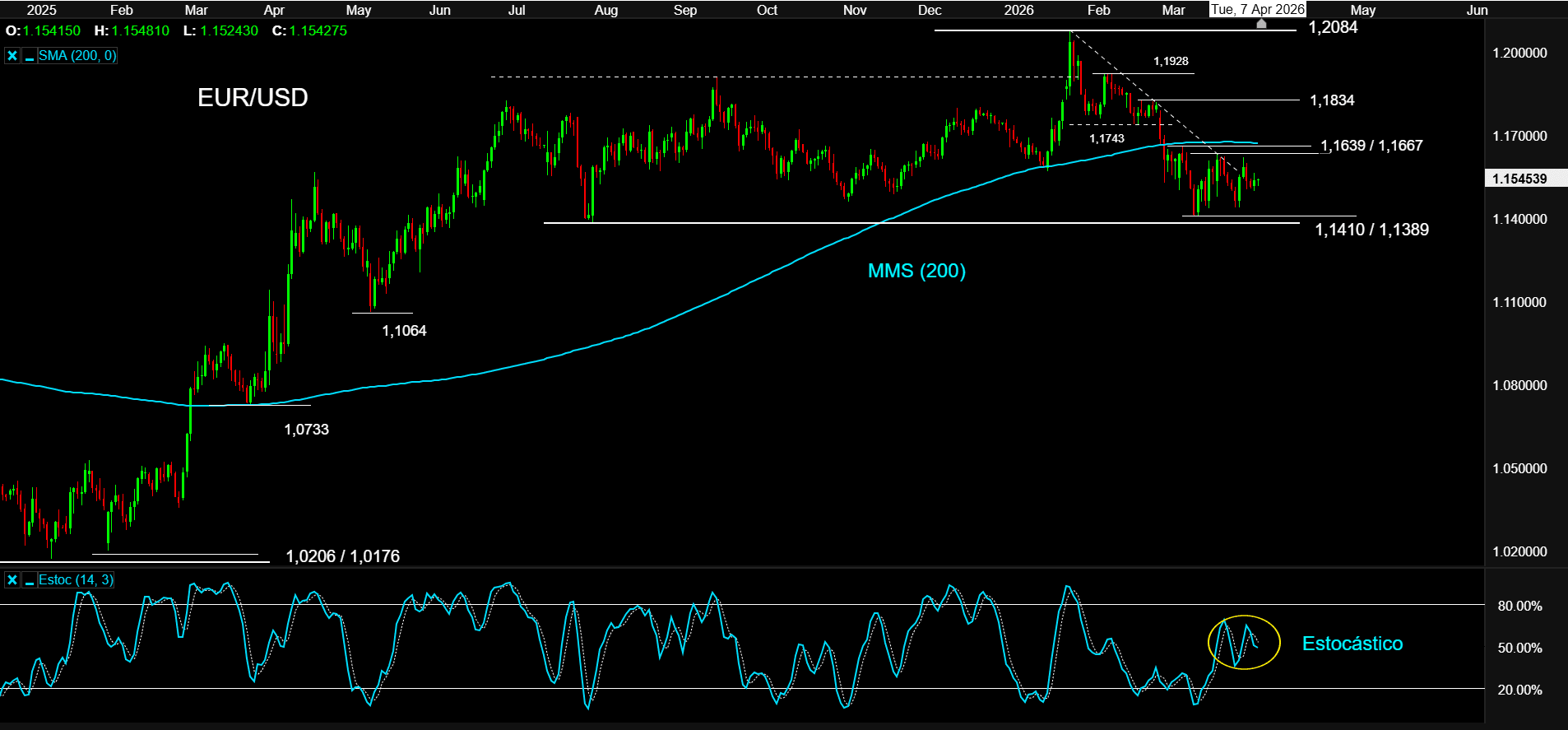Click the 1.020000 price axis label
The image size is (1568, 730).
click(1519, 551)
